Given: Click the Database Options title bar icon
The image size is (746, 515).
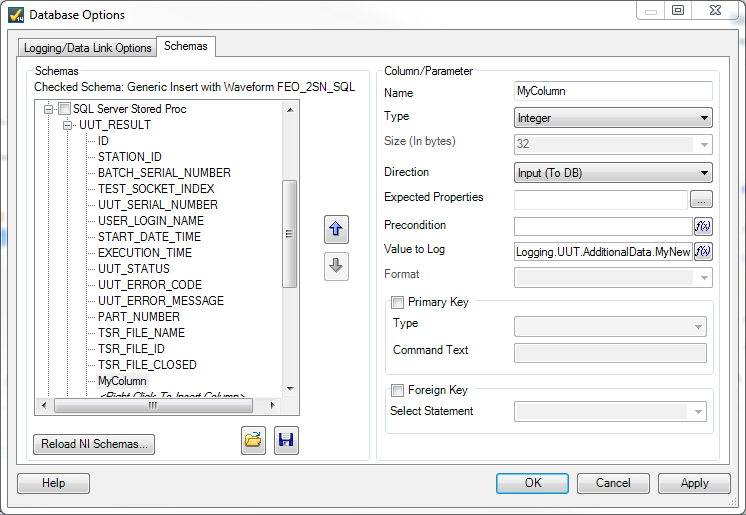Looking at the screenshot, I should [x=17, y=14].
